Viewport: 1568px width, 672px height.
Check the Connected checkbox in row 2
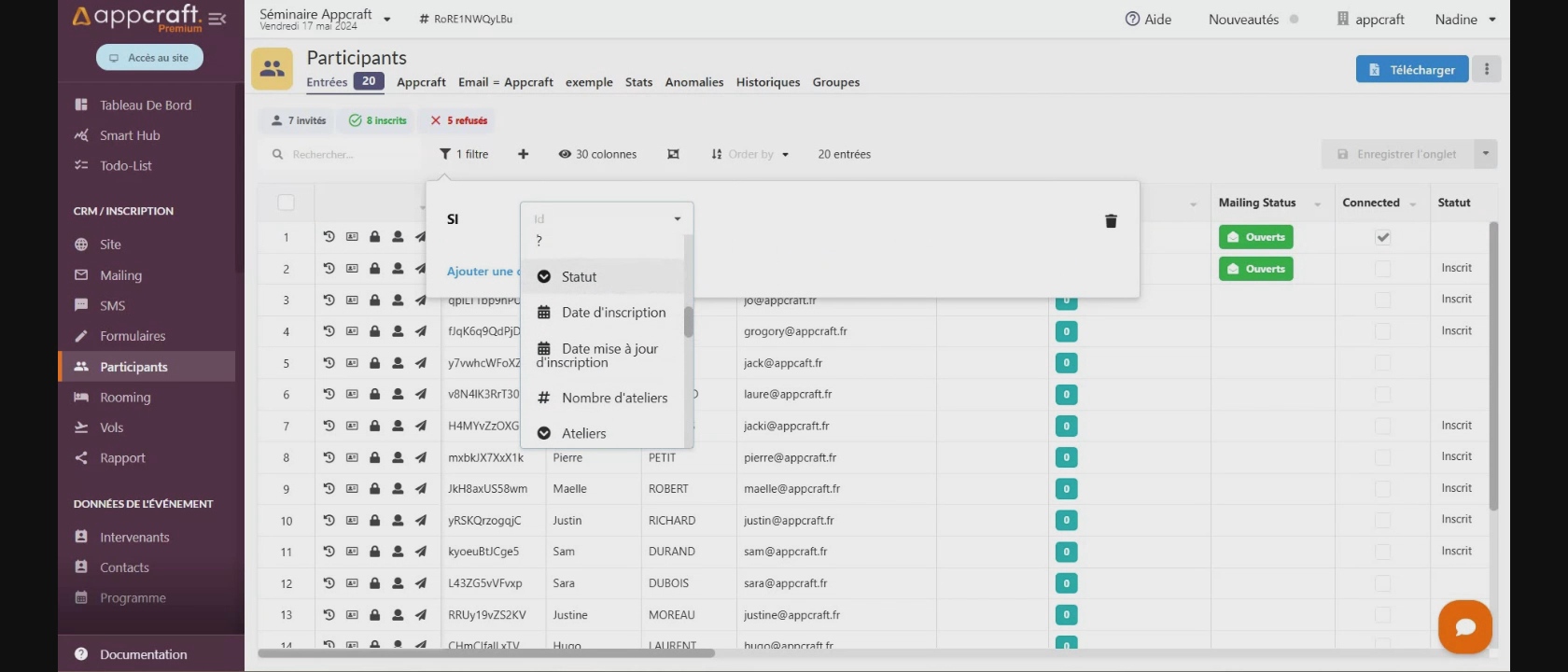click(x=1382, y=269)
